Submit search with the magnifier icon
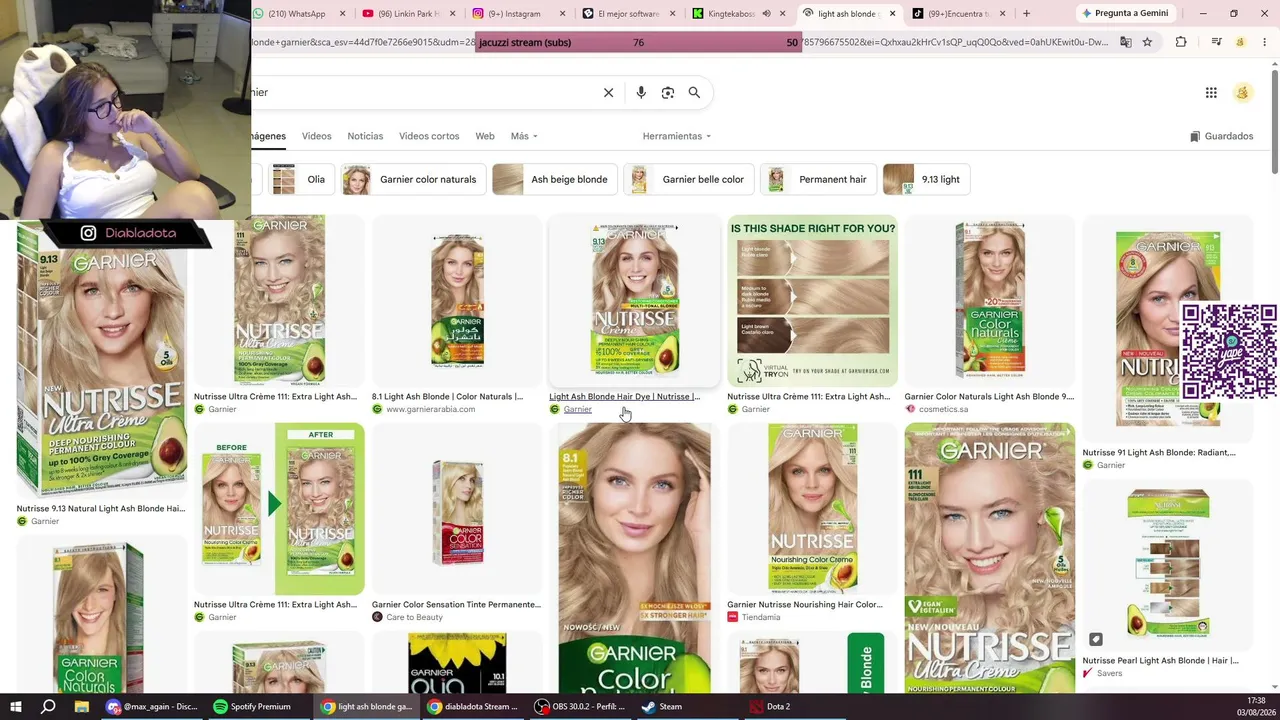The image size is (1280, 720). click(694, 93)
